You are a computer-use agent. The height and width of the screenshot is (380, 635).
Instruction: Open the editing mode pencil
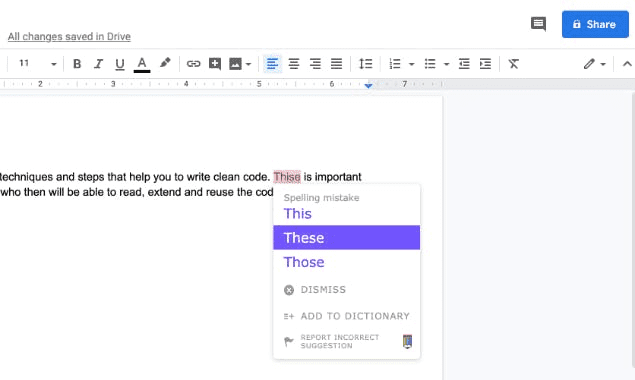tap(589, 64)
